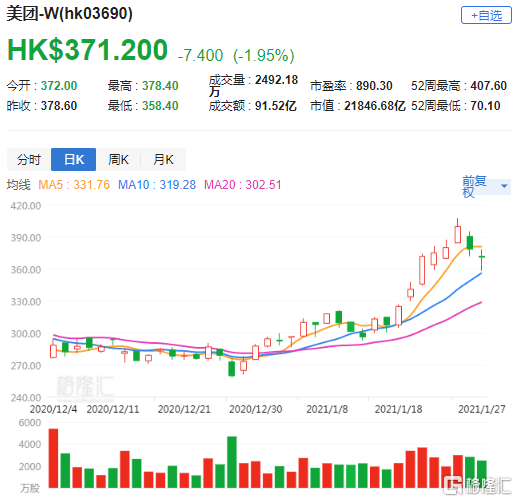Viewport: 518px width, 502px height.
Task: Click the MA5 : 331.76 legend
Action: point(74,185)
